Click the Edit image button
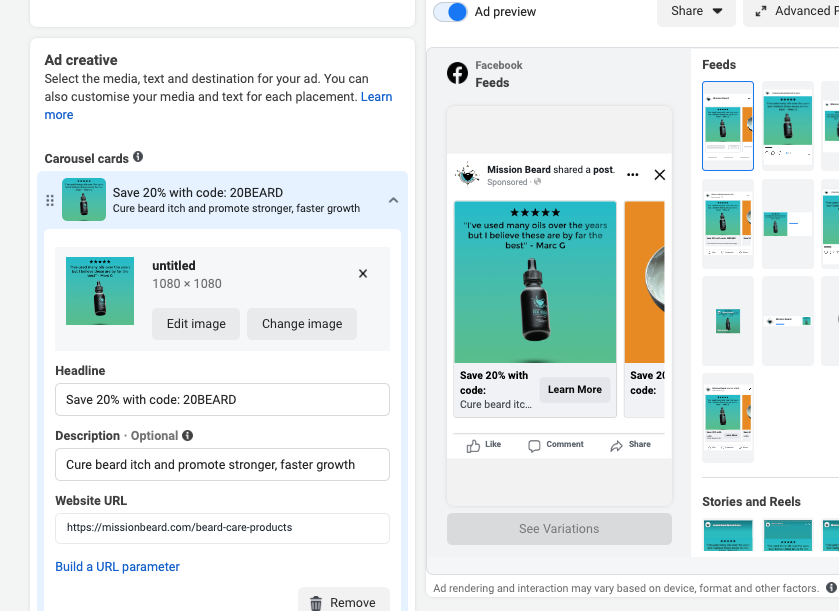Image resolution: width=839 pixels, height=611 pixels. coord(196,324)
